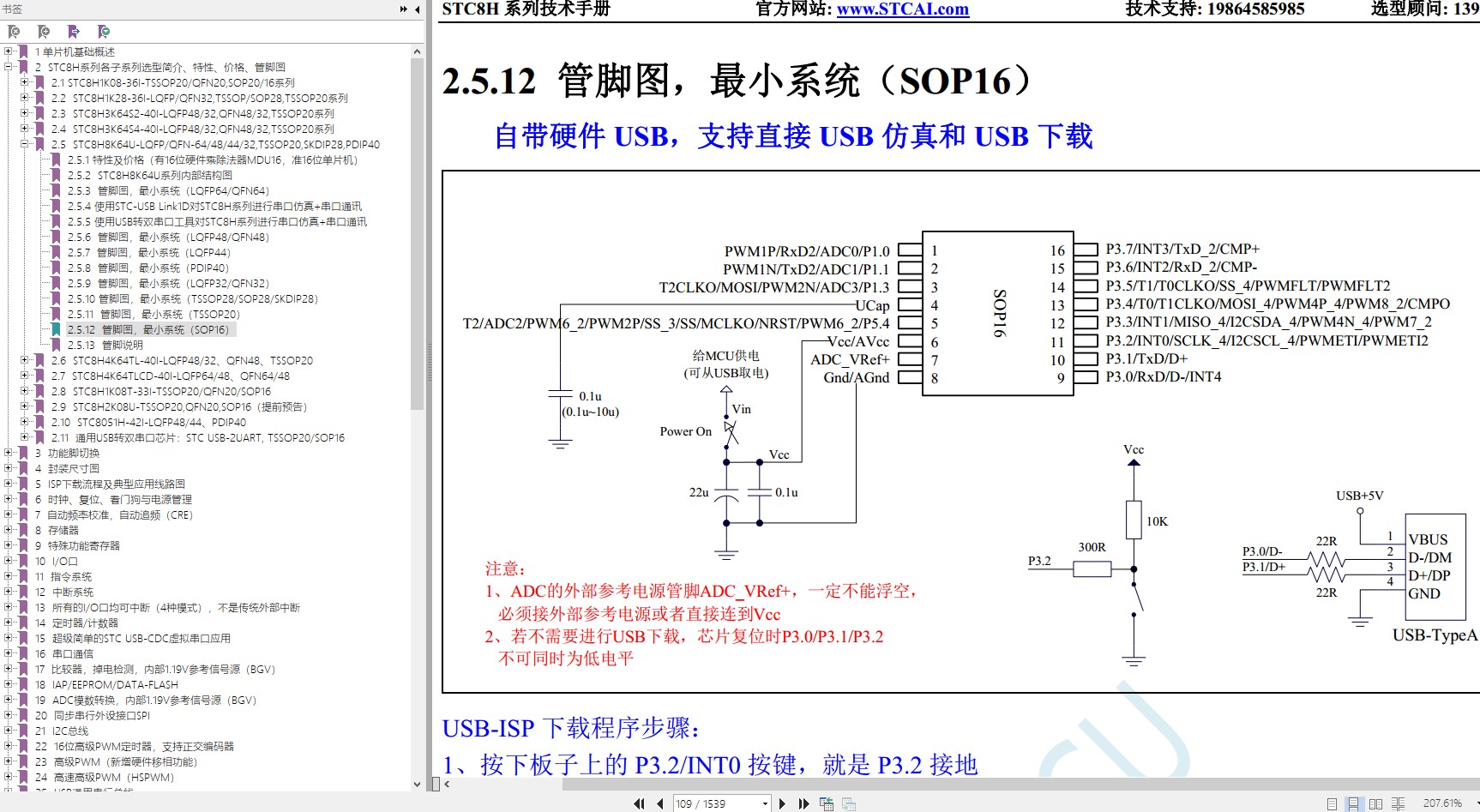Image resolution: width=1480 pixels, height=812 pixels.
Task: Open the www.STCAI.com website link
Action: click(x=903, y=9)
